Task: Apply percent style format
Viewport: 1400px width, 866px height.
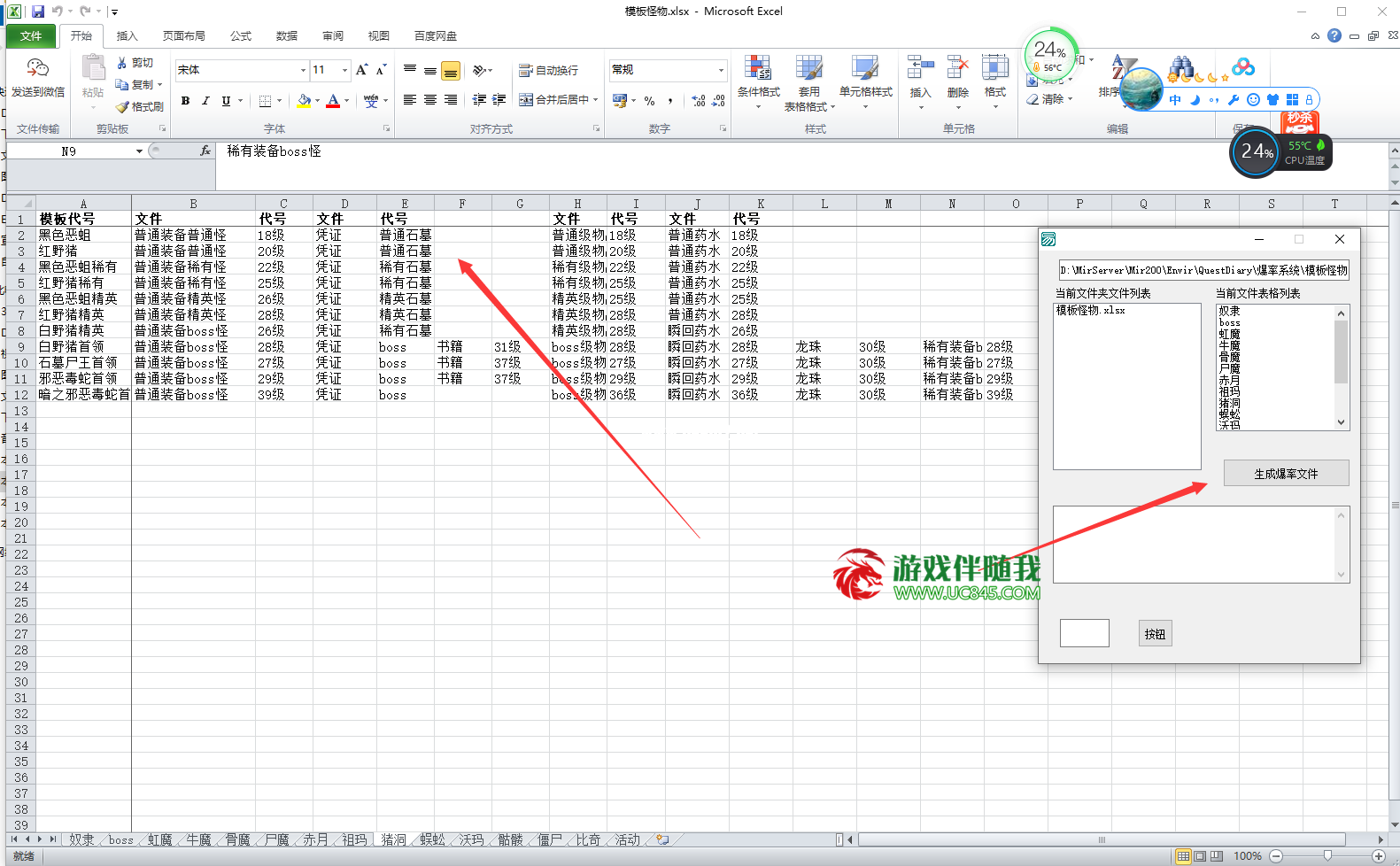Action: tap(650, 101)
